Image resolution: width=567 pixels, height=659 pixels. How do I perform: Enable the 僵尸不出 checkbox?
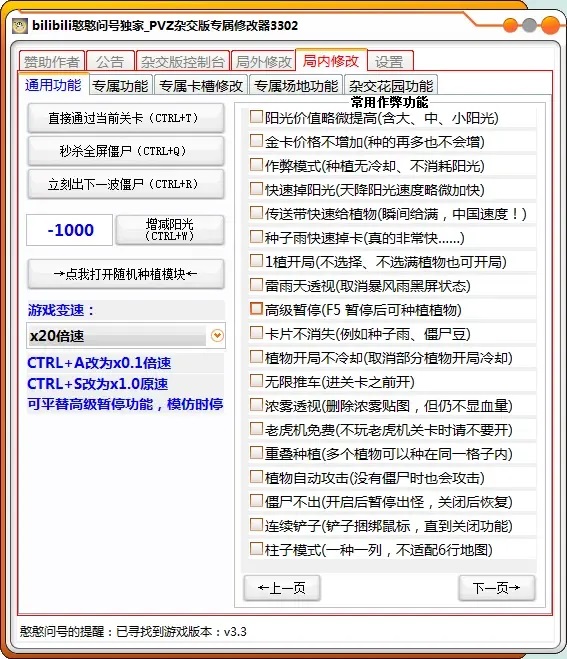pyautogui.click(x=256, y=501)
